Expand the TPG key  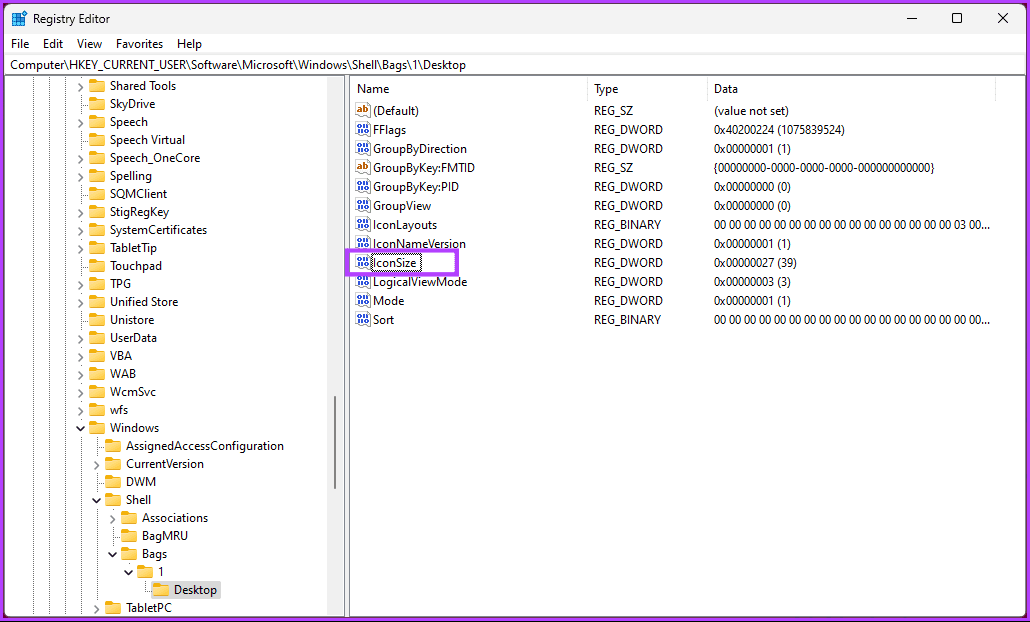pyautogui.click(x=81, y=284)
